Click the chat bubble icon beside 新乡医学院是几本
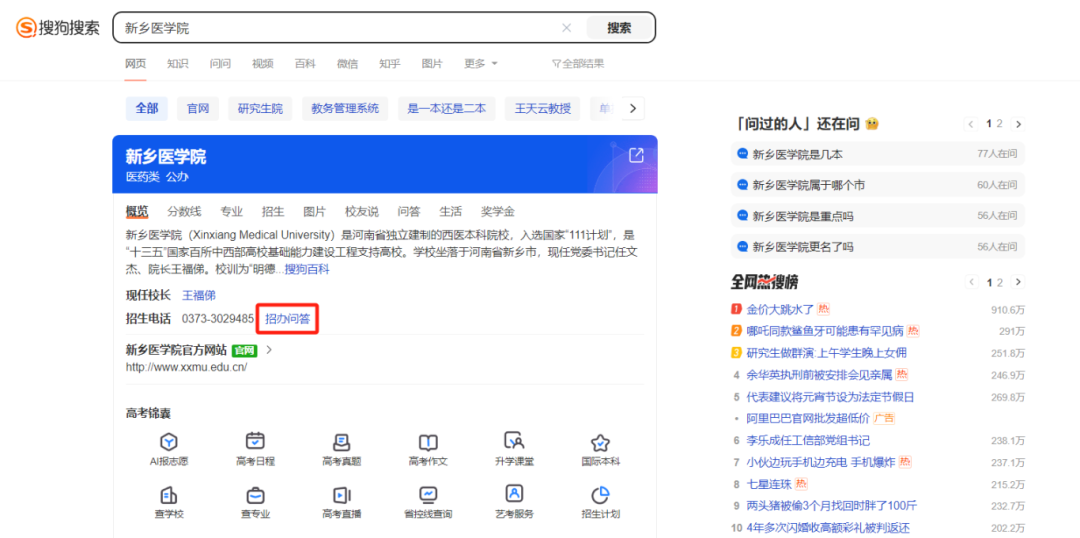Image resolution: width=1080 pixels, height=538 pixels. click(742, 154)
